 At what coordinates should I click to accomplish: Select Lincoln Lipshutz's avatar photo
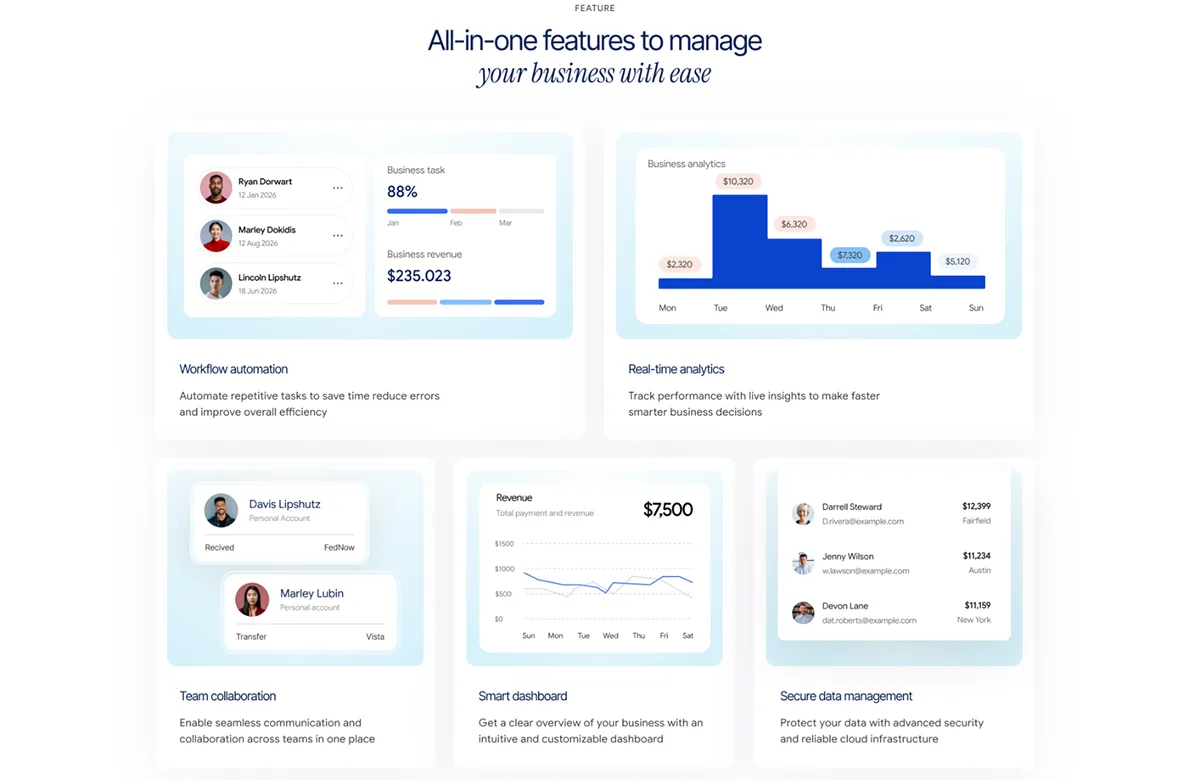coord(216,283)
